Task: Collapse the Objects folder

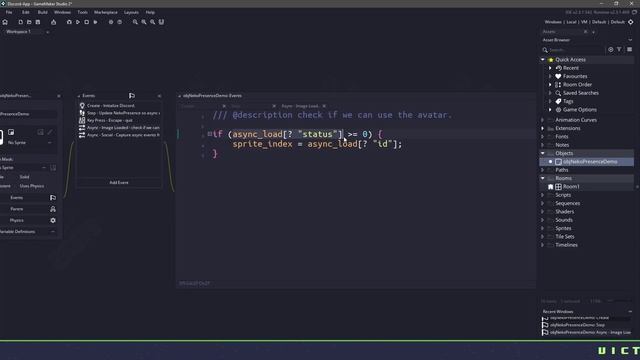Action: [543, 153]
